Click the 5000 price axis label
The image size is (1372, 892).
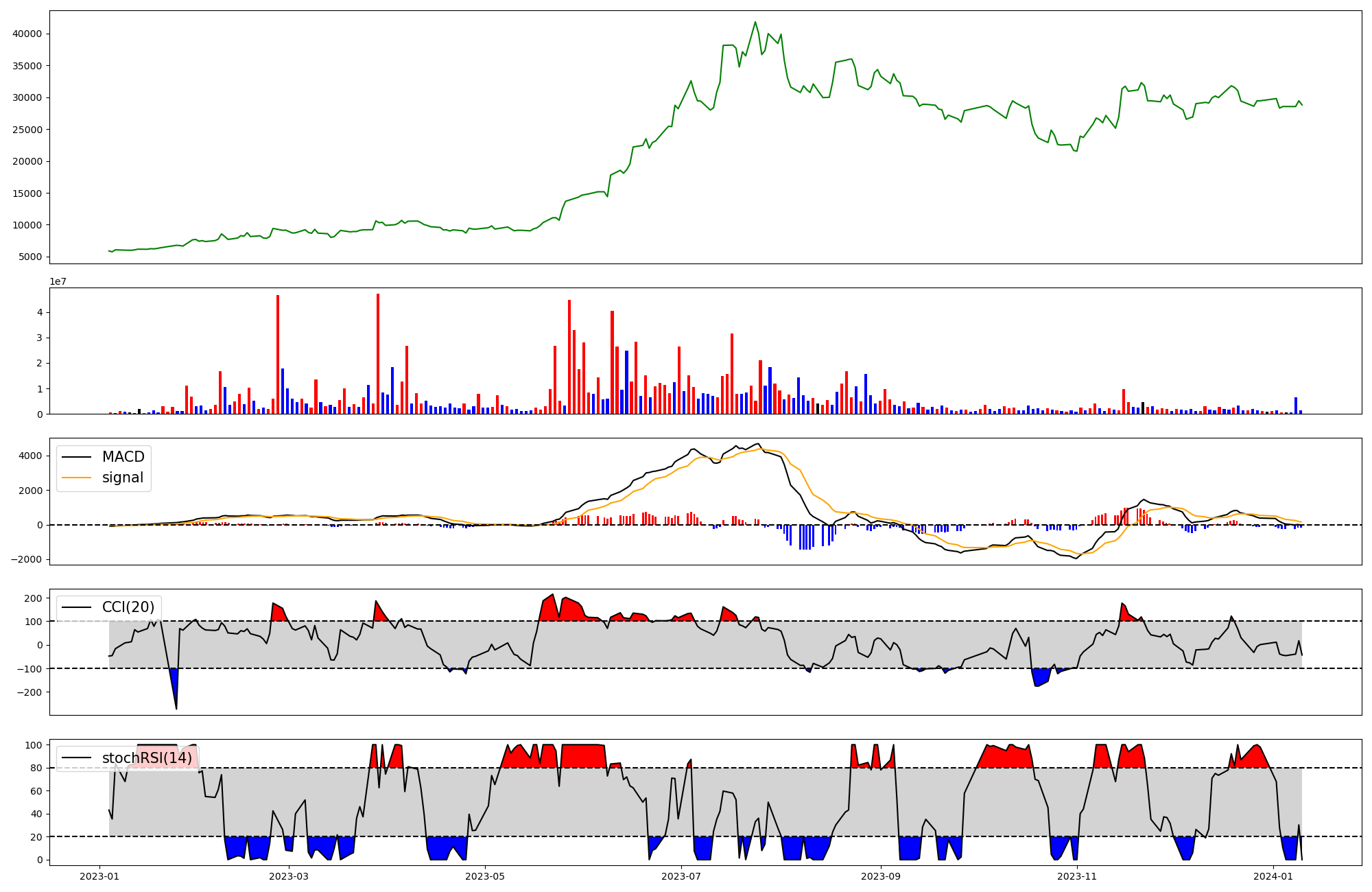coord(30,257)
